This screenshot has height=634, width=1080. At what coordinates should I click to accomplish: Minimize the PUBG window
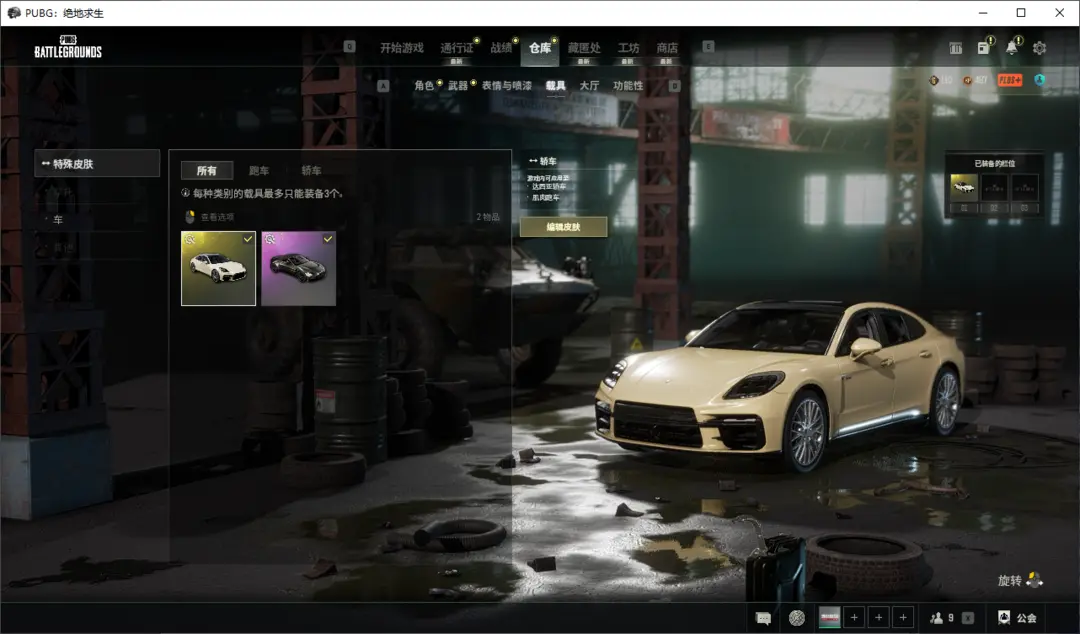point(983,12)
